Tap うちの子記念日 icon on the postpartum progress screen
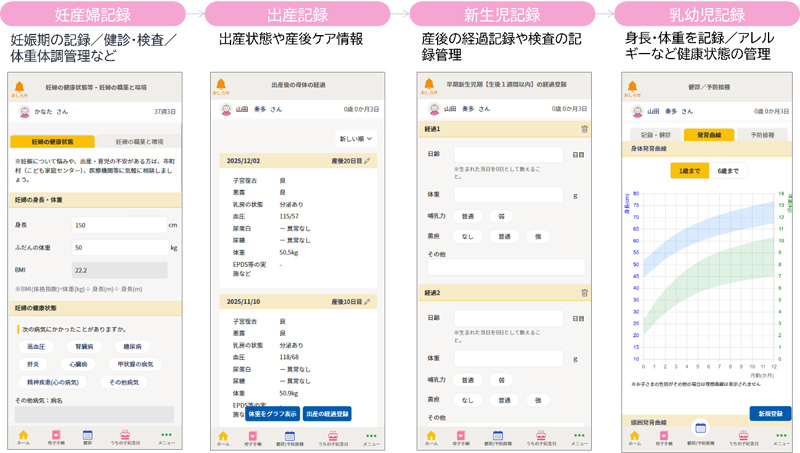Screen dimensions: 800x453 coord(333,436)
